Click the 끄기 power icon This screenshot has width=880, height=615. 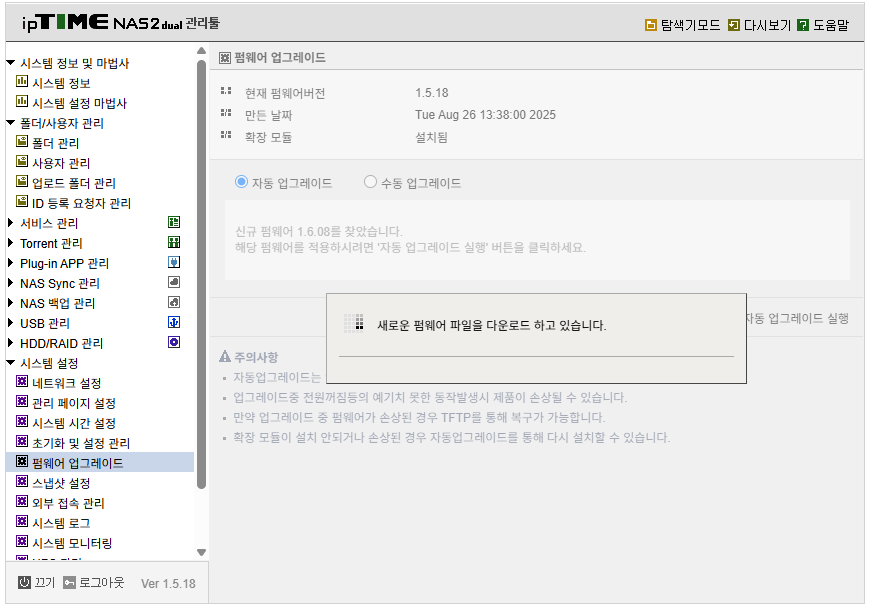pyautogui.click(x=24, y=582)
